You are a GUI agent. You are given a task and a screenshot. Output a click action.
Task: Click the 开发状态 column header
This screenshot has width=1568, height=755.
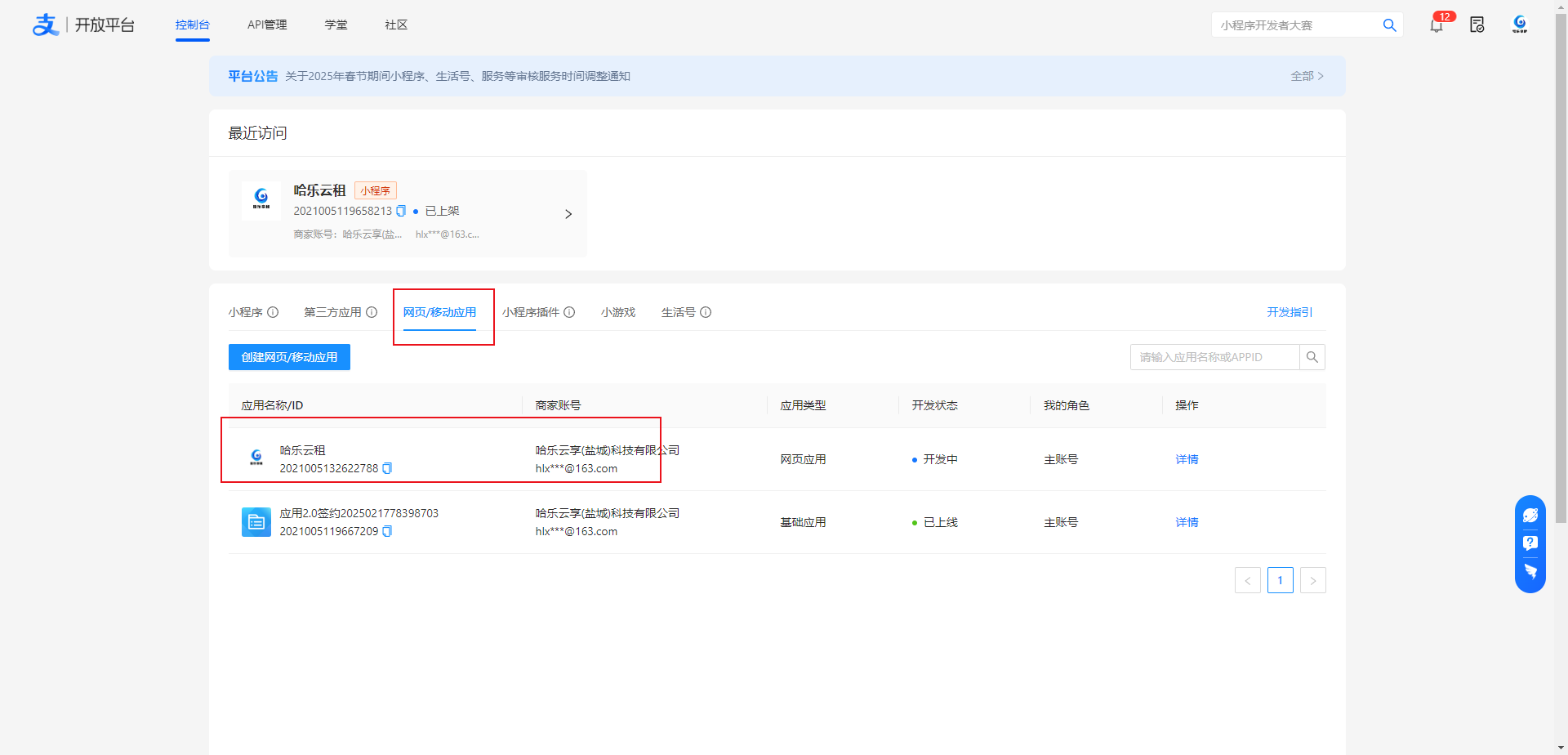tap(934, 405)
